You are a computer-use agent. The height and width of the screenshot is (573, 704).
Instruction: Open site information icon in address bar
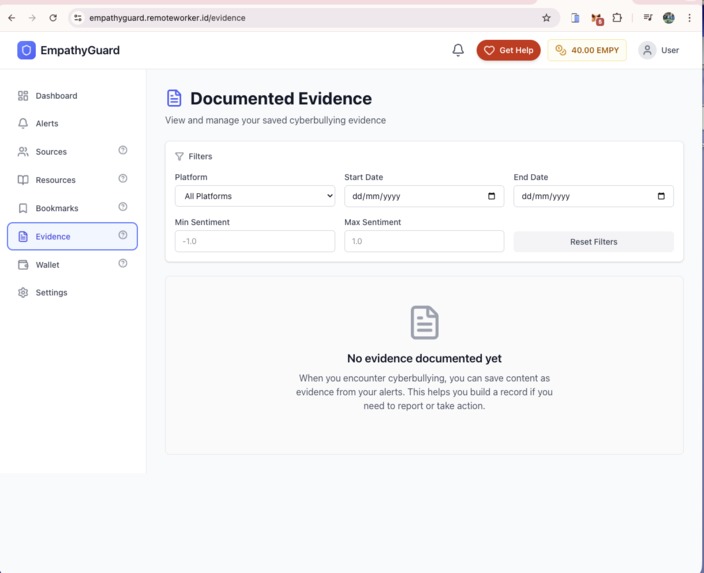78,18
